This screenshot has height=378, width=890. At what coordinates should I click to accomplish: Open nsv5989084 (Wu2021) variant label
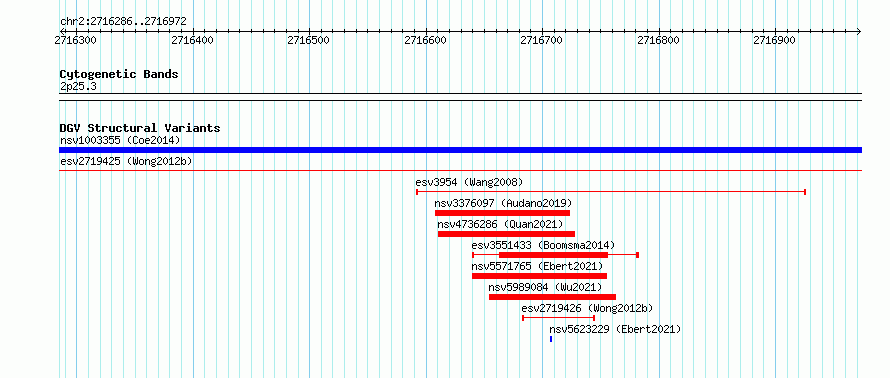pyautogui.click(x=545, y=287)
